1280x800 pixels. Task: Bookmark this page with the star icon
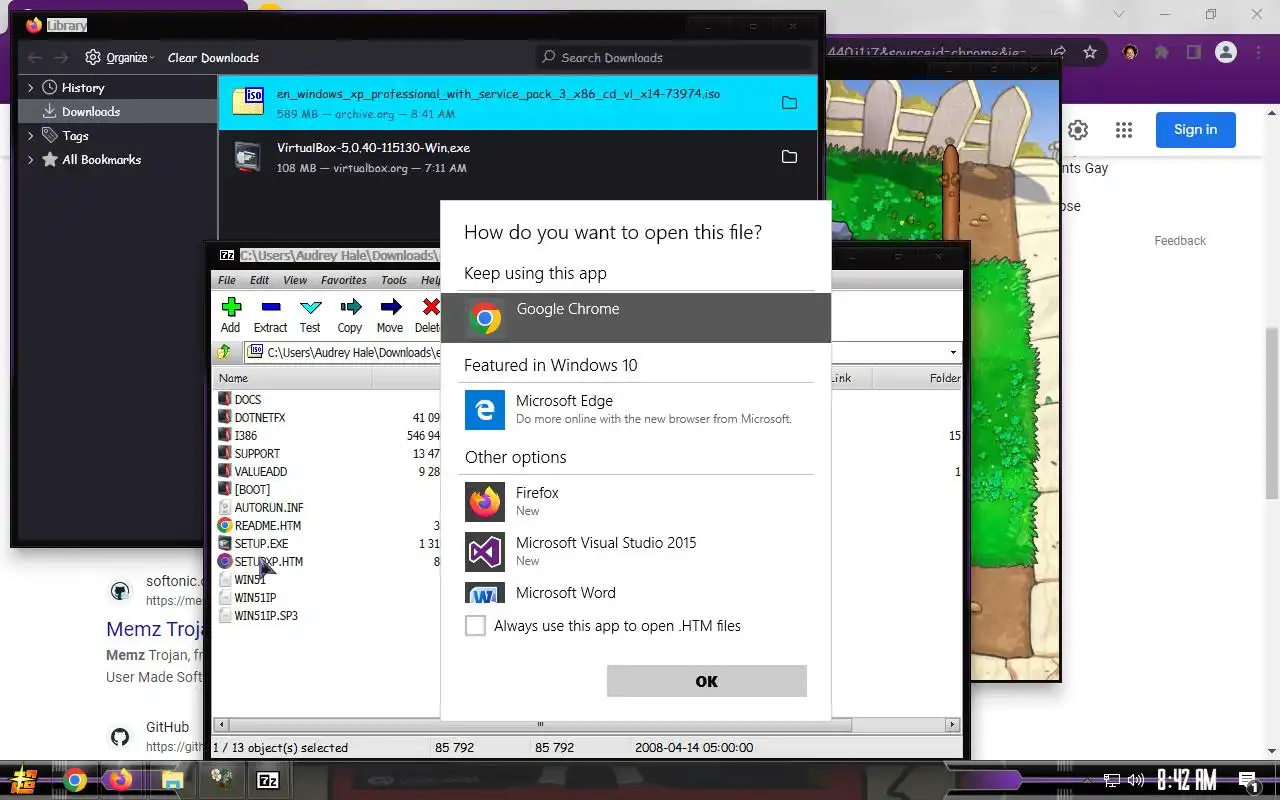pyautogui.click(x=1090, y=53)
